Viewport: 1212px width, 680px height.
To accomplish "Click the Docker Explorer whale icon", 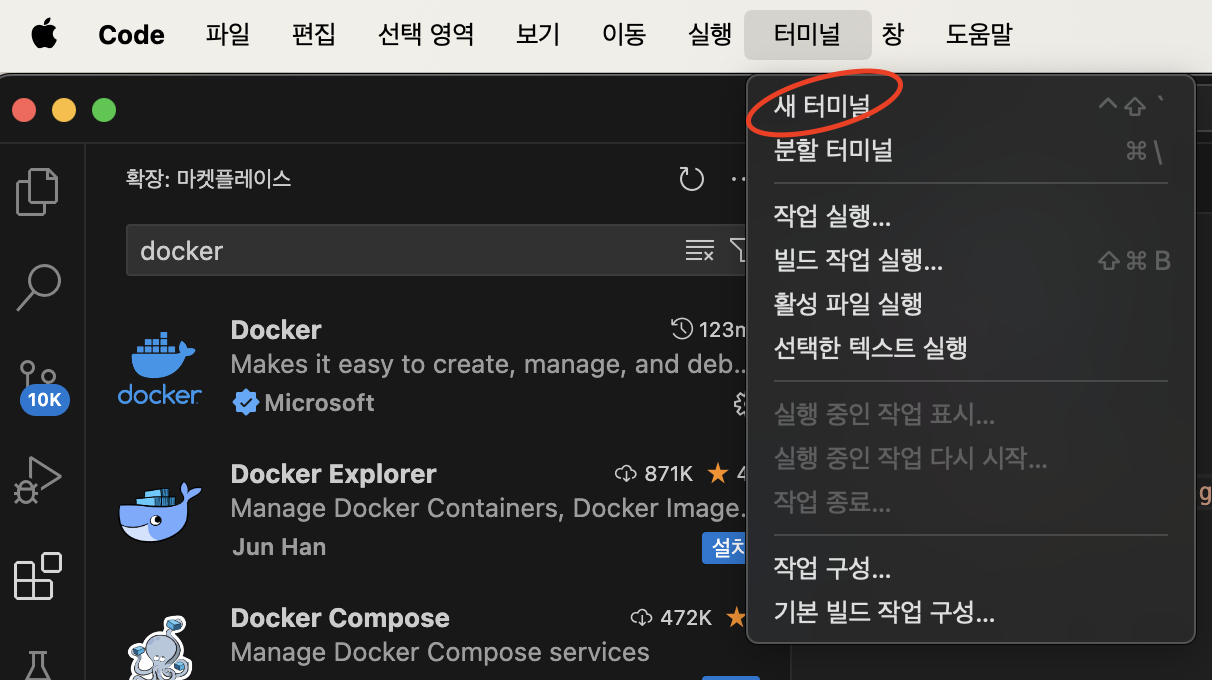I will coord(160,512).
